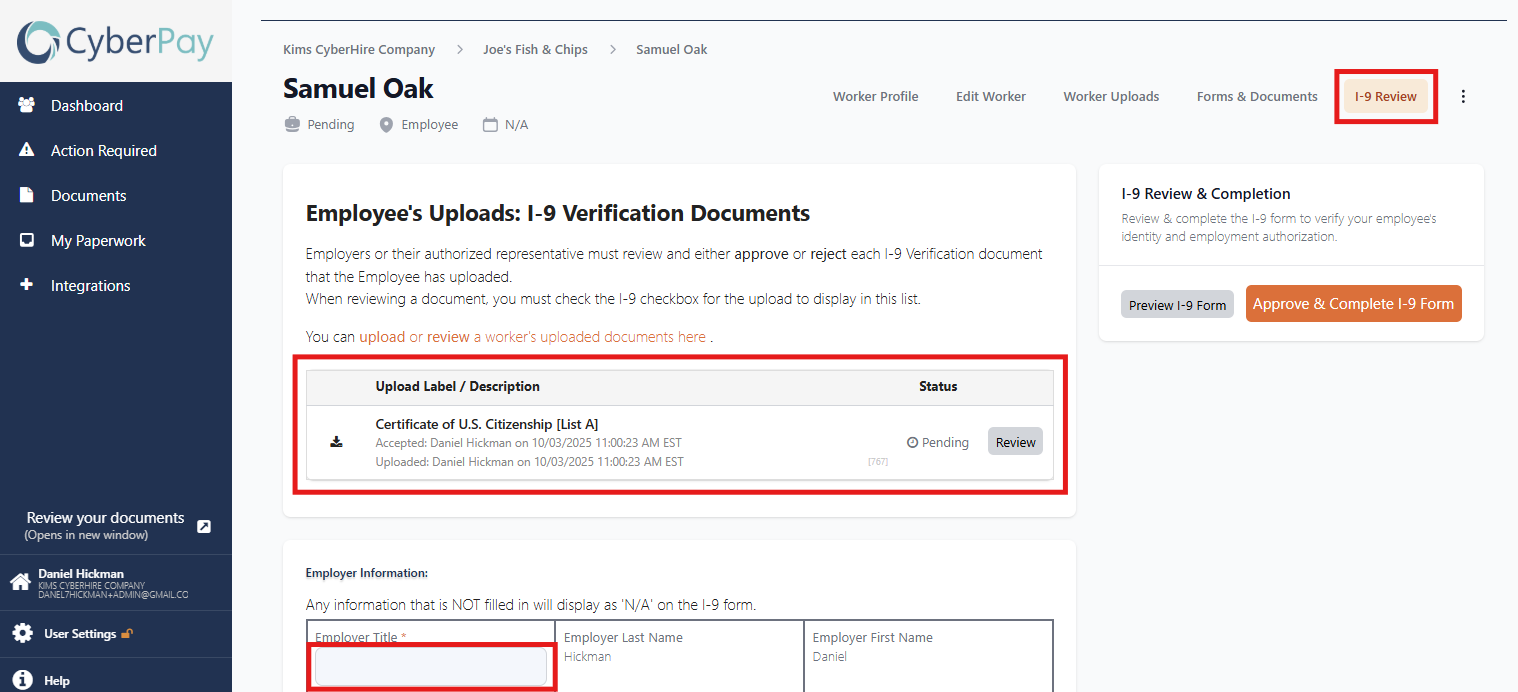The width and height of the screenshot is (1518, 692).
Task: Open User Settings
Action: tap(80, 634)
